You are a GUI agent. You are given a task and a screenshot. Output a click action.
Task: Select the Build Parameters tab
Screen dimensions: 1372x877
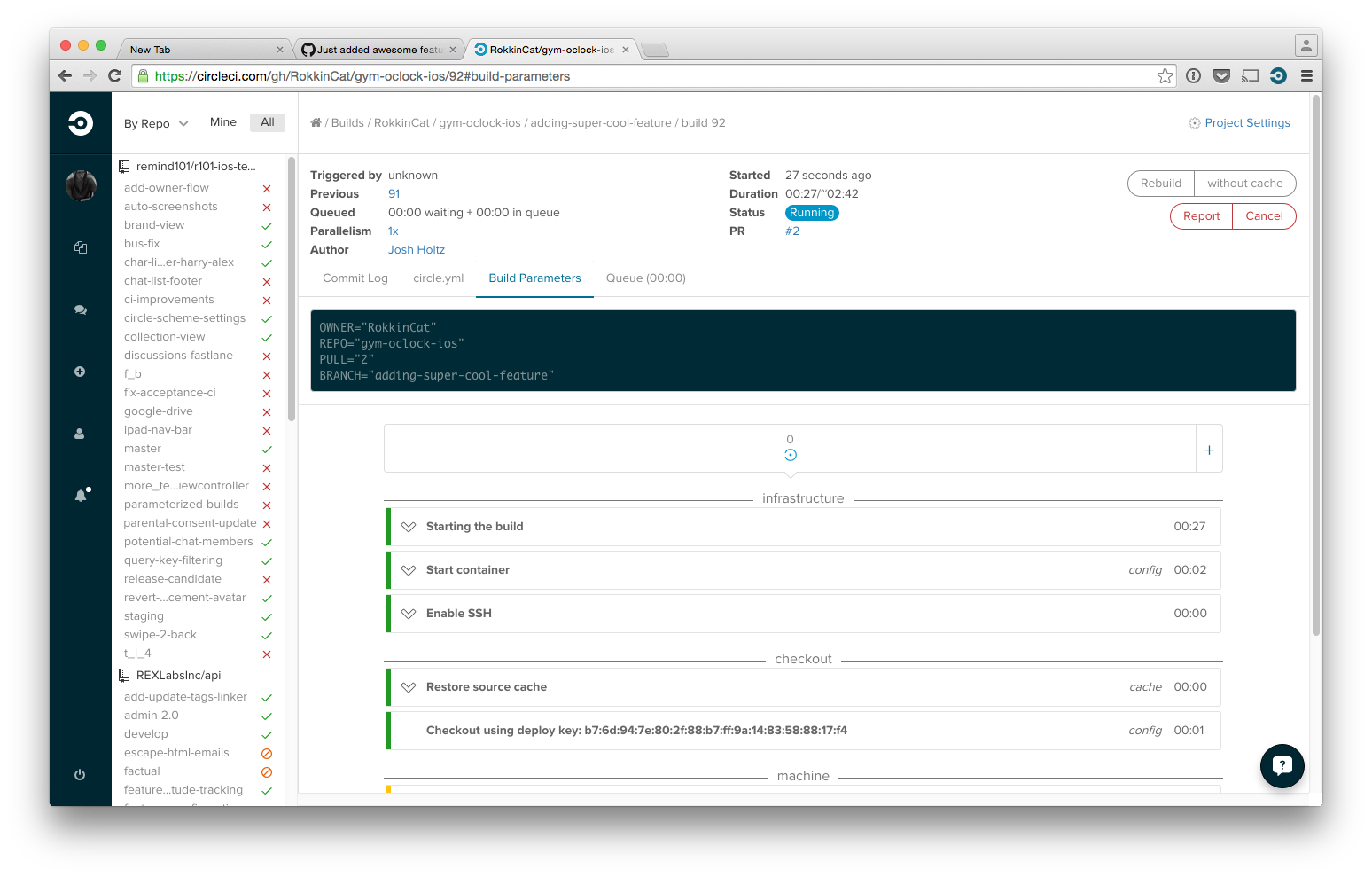[534, 278]
